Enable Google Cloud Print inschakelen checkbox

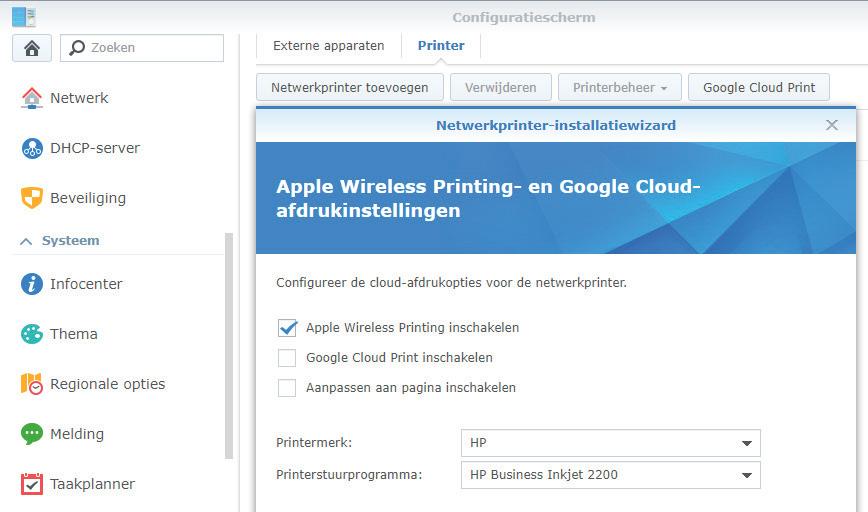(288, 357)
